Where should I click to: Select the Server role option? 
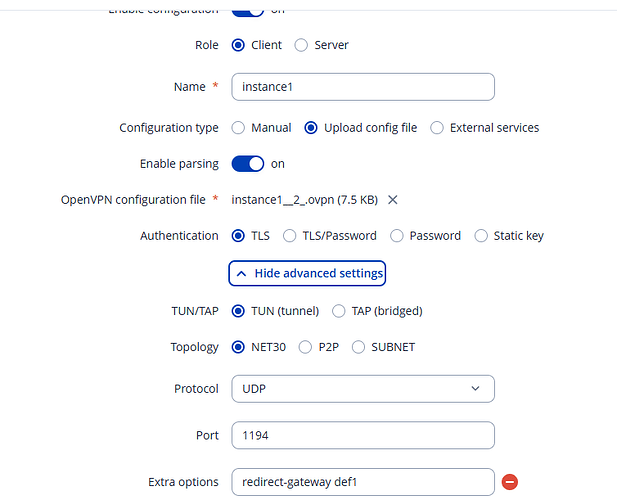click(302, 45)
